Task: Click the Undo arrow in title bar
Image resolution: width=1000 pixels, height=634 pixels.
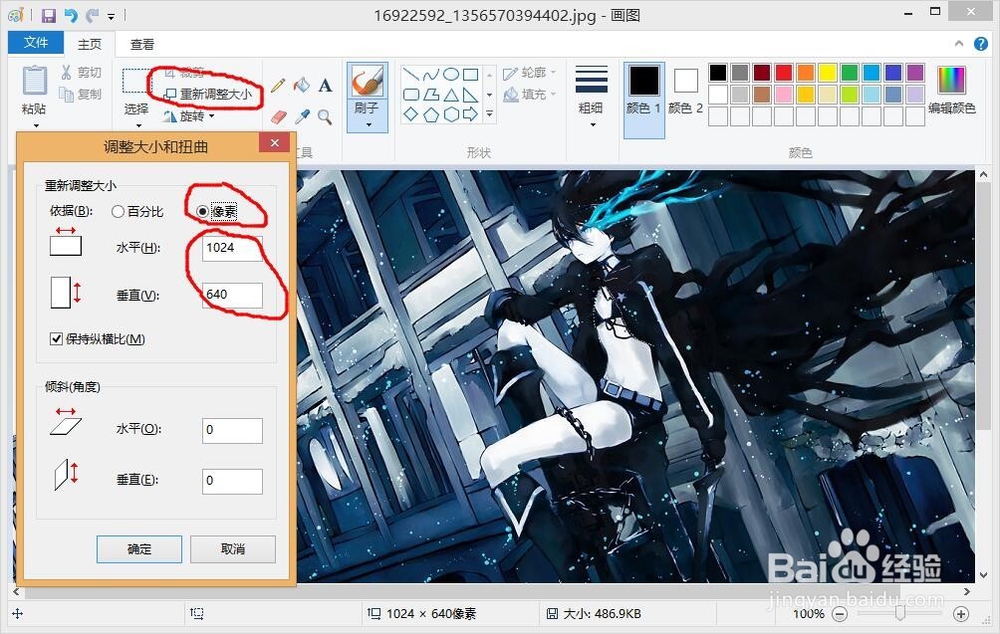Action: pos(71,15)
